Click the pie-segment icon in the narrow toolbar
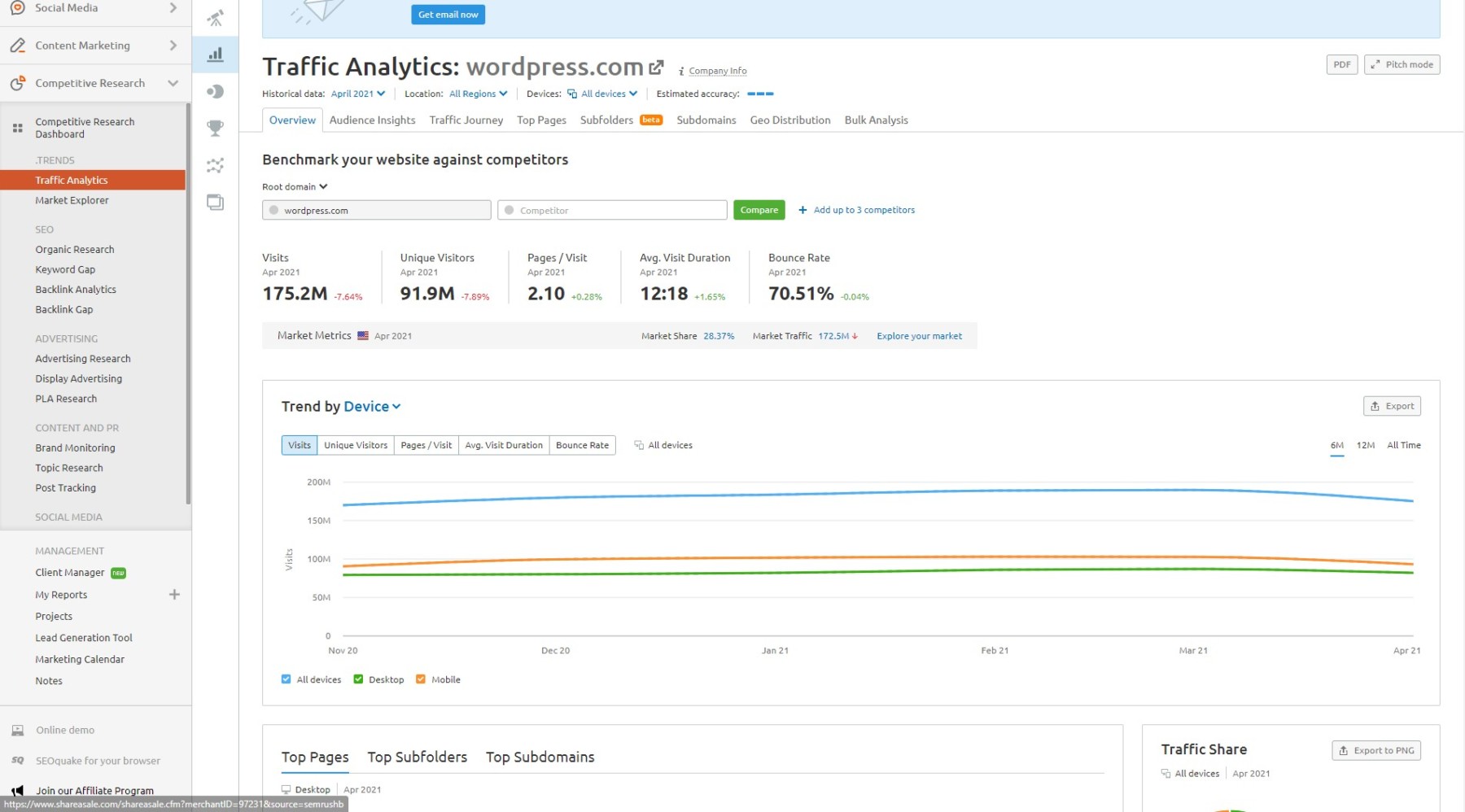The height and width of the screenshot is (812, 1465). [x=215, y=91]
